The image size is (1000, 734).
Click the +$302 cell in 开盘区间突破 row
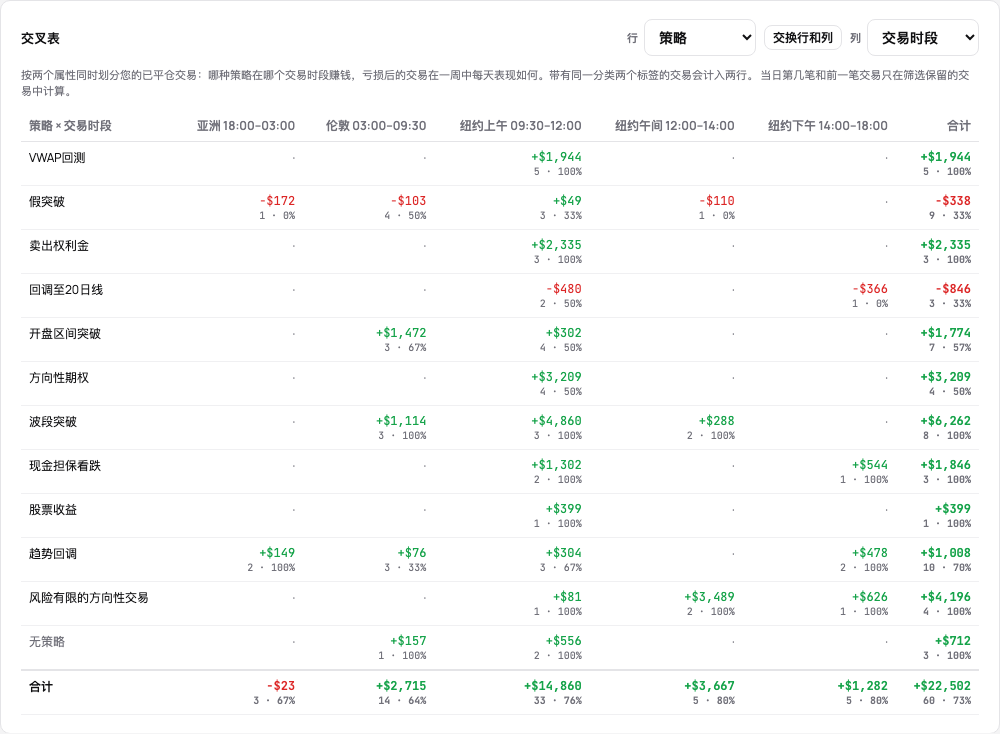(564, 333)
